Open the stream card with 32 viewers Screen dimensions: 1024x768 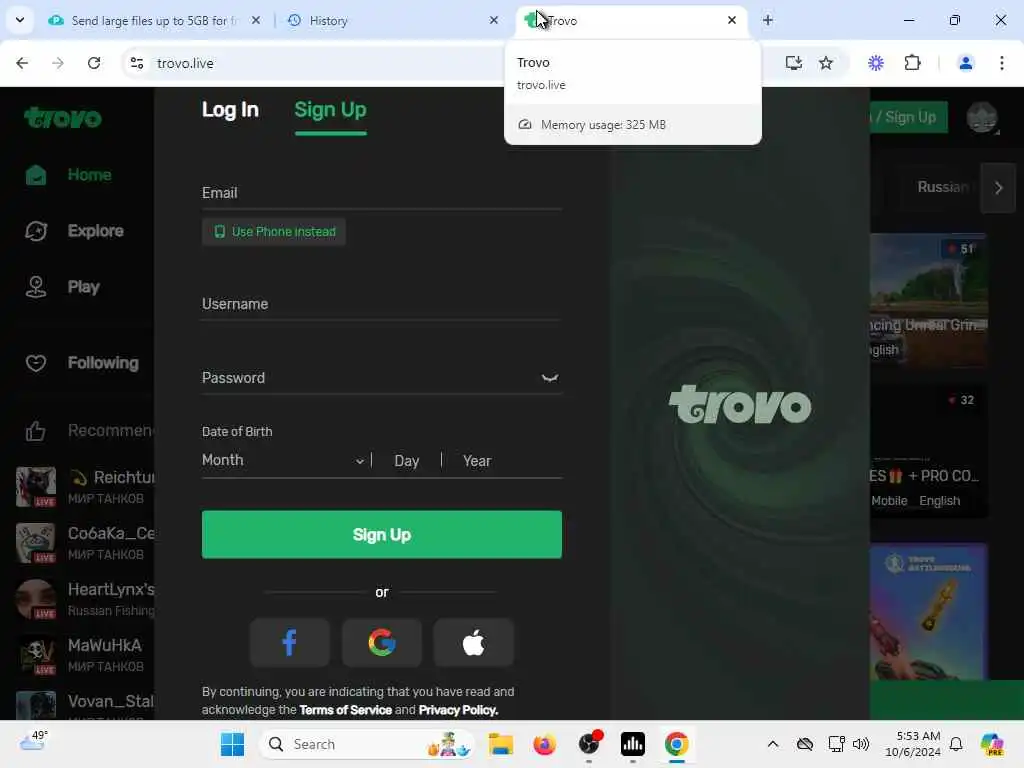[x=928, y=451]
